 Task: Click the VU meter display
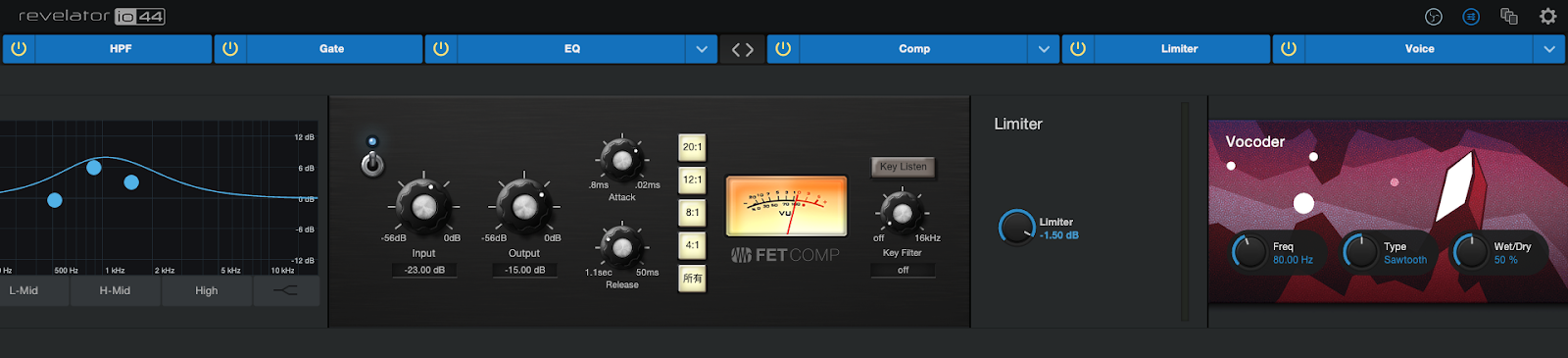(786, 206)
